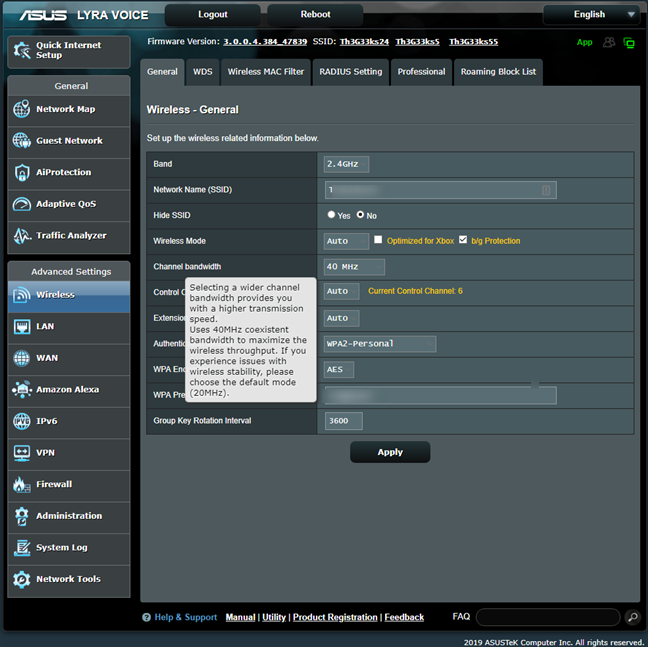Click the Help & Support question icon

tap(146, 617)
